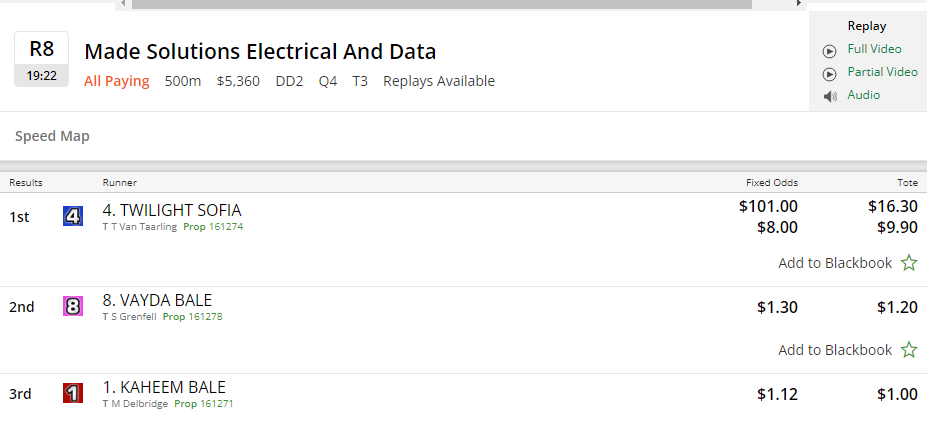Image resolution: width=927 pixels, height=426 pixels.
Task: Open the Speed Map section
Action: point(52,136)
